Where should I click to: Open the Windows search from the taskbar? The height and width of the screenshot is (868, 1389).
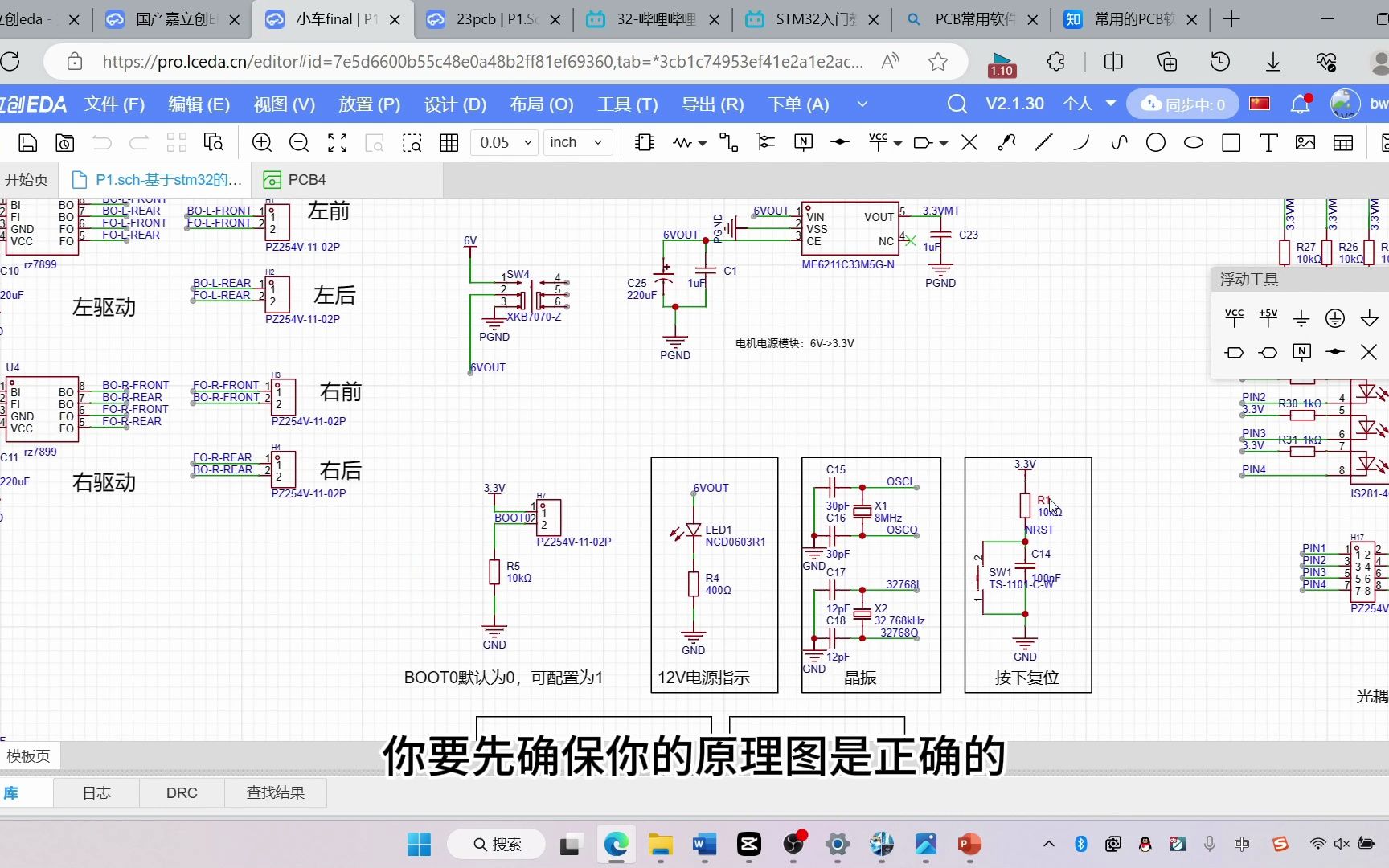pos(495,845)
